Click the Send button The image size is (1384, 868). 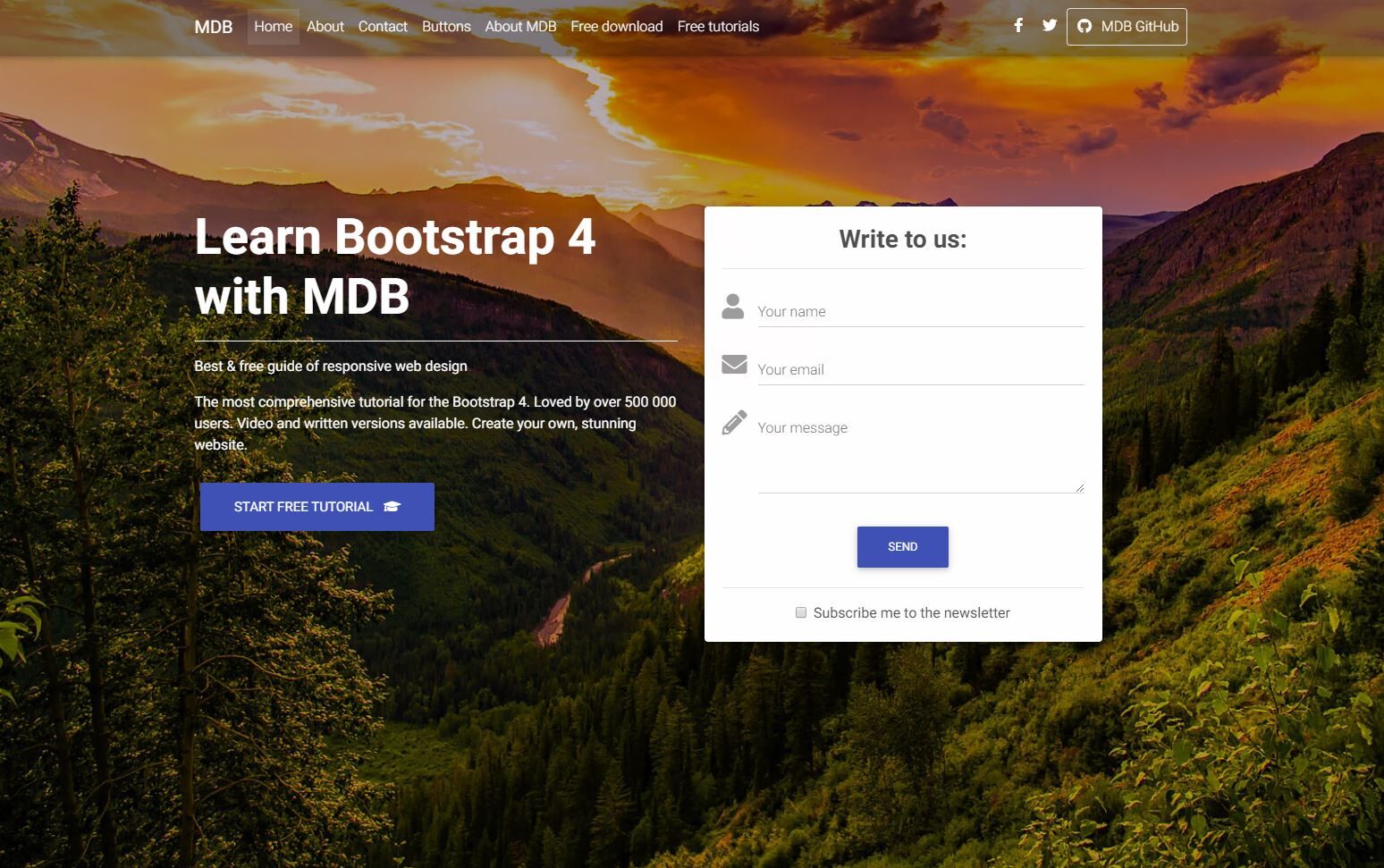[x=903, y=547]
